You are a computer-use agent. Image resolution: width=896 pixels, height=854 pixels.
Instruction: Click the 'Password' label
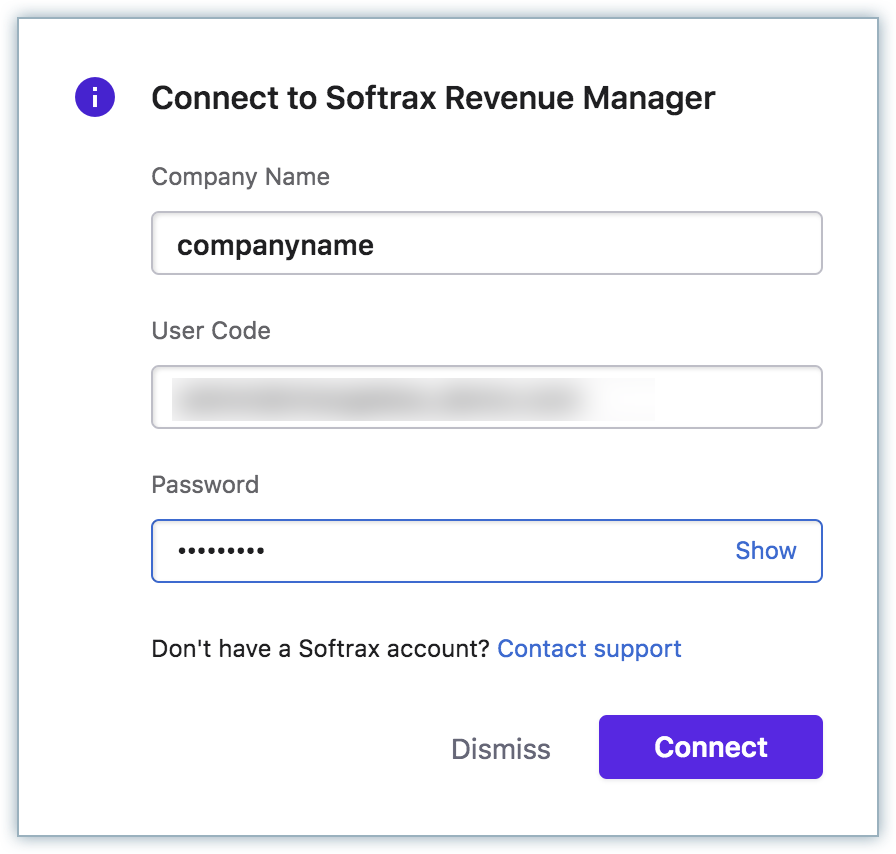coord(205,485)
